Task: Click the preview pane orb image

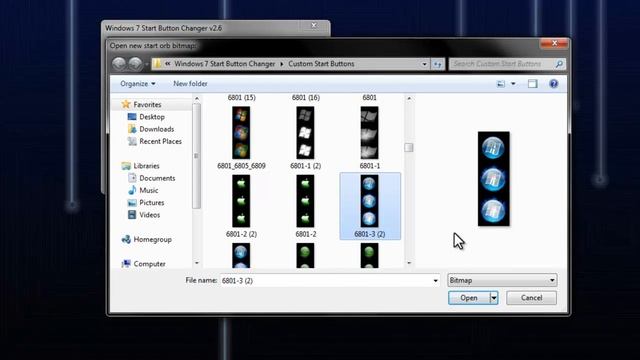Action: [x=493, y=179]
